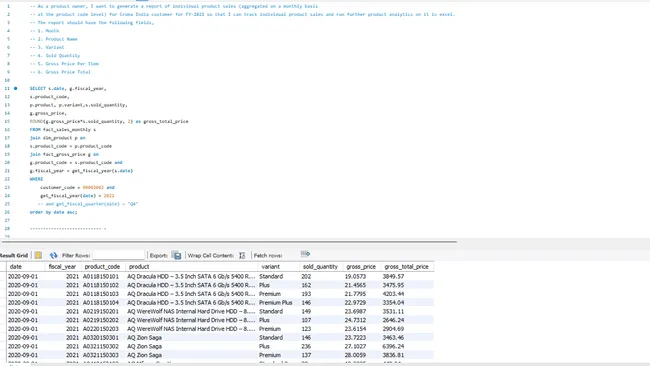Select the AQ Zion Saga Plus row
The image size is (650, 366).
click(x=220, y=346)
